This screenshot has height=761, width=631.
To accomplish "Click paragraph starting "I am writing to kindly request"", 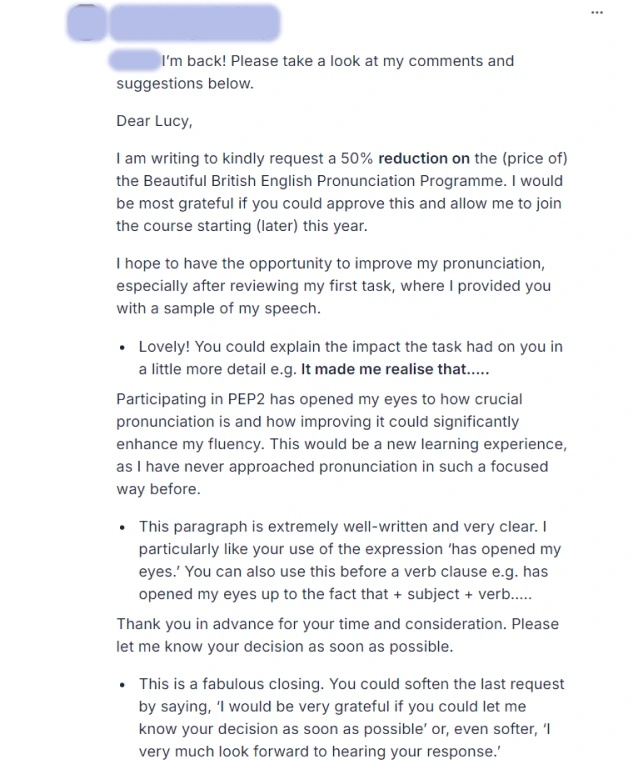I will pos(340,192).
